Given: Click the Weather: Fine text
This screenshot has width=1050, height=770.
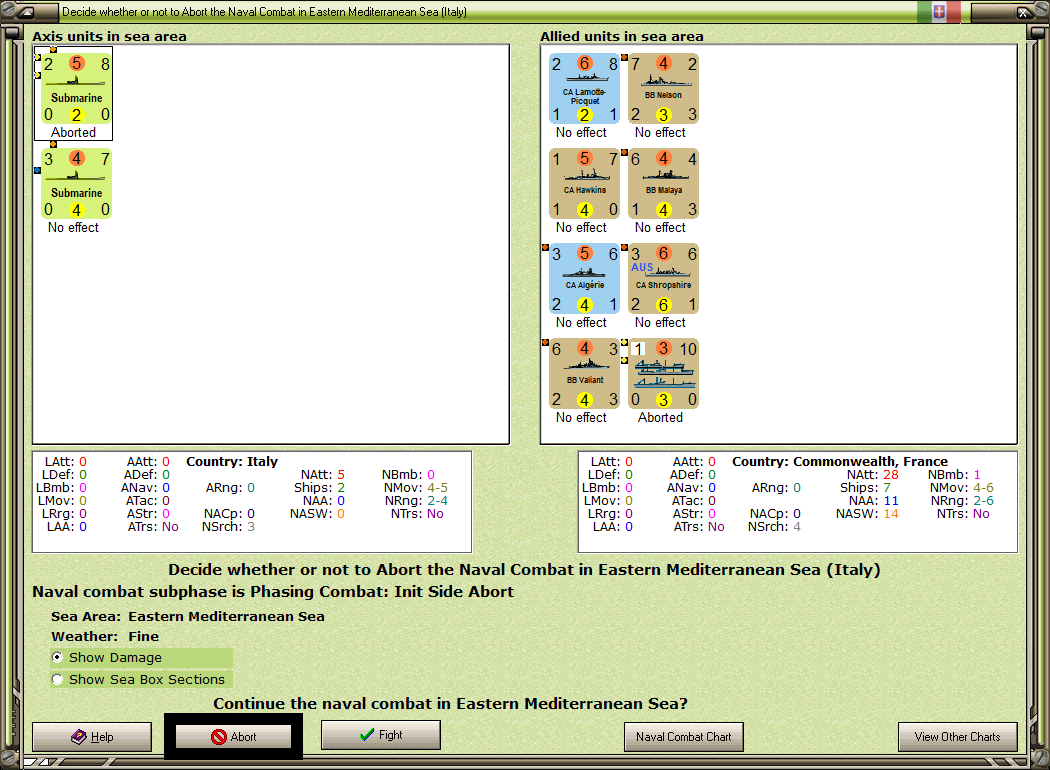Looking at the screenshot, I should (105, 637).
